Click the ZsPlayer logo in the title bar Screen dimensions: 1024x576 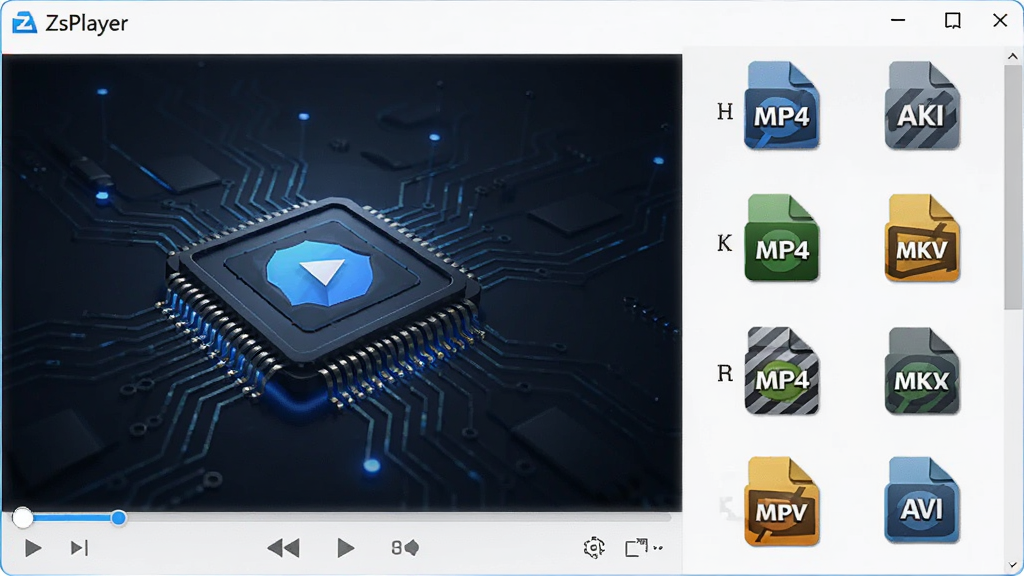coord(24,23)
